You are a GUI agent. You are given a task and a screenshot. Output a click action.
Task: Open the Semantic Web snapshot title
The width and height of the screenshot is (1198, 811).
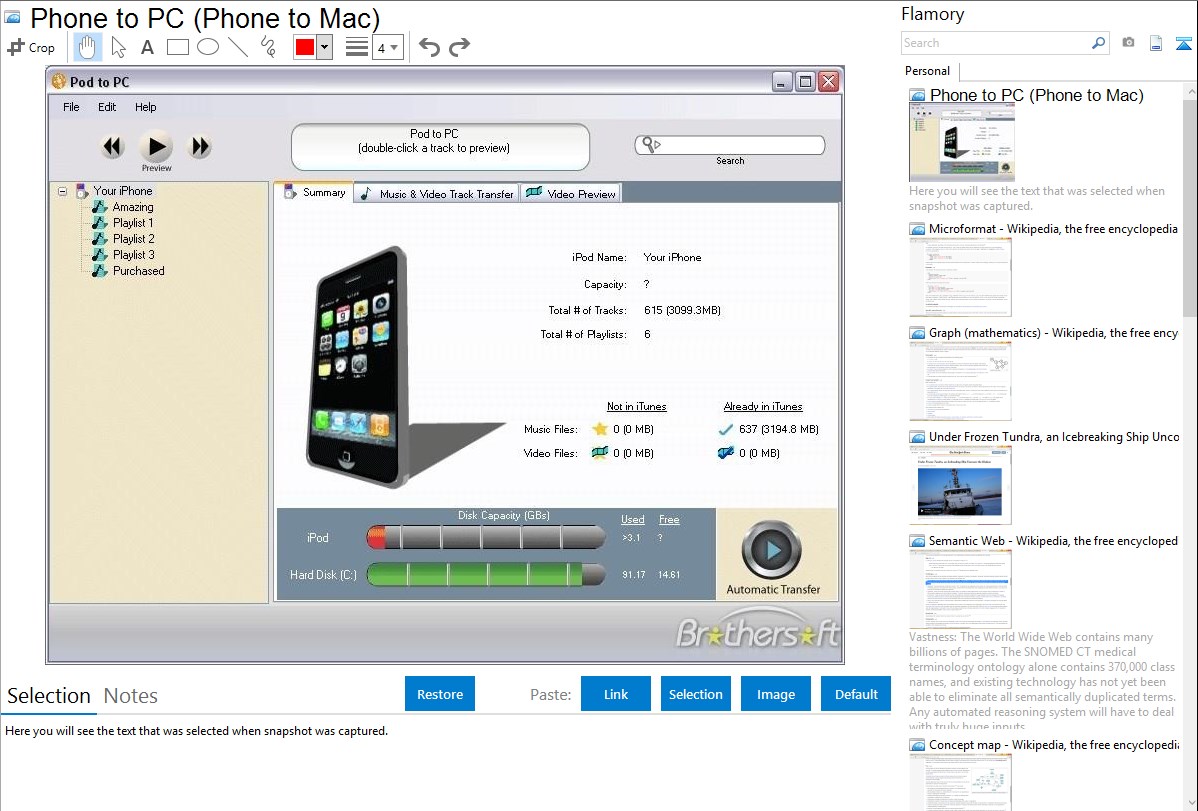coord(1053,540)
